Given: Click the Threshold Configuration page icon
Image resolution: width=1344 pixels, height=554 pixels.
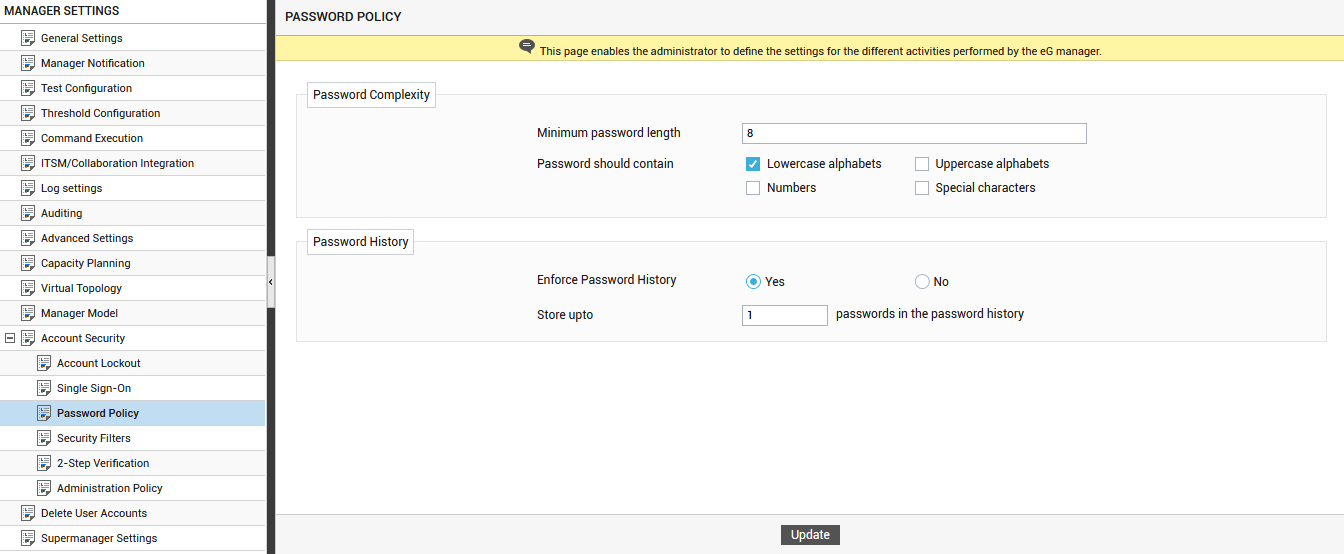Looking at the screenshot, I should pos(28,113).
